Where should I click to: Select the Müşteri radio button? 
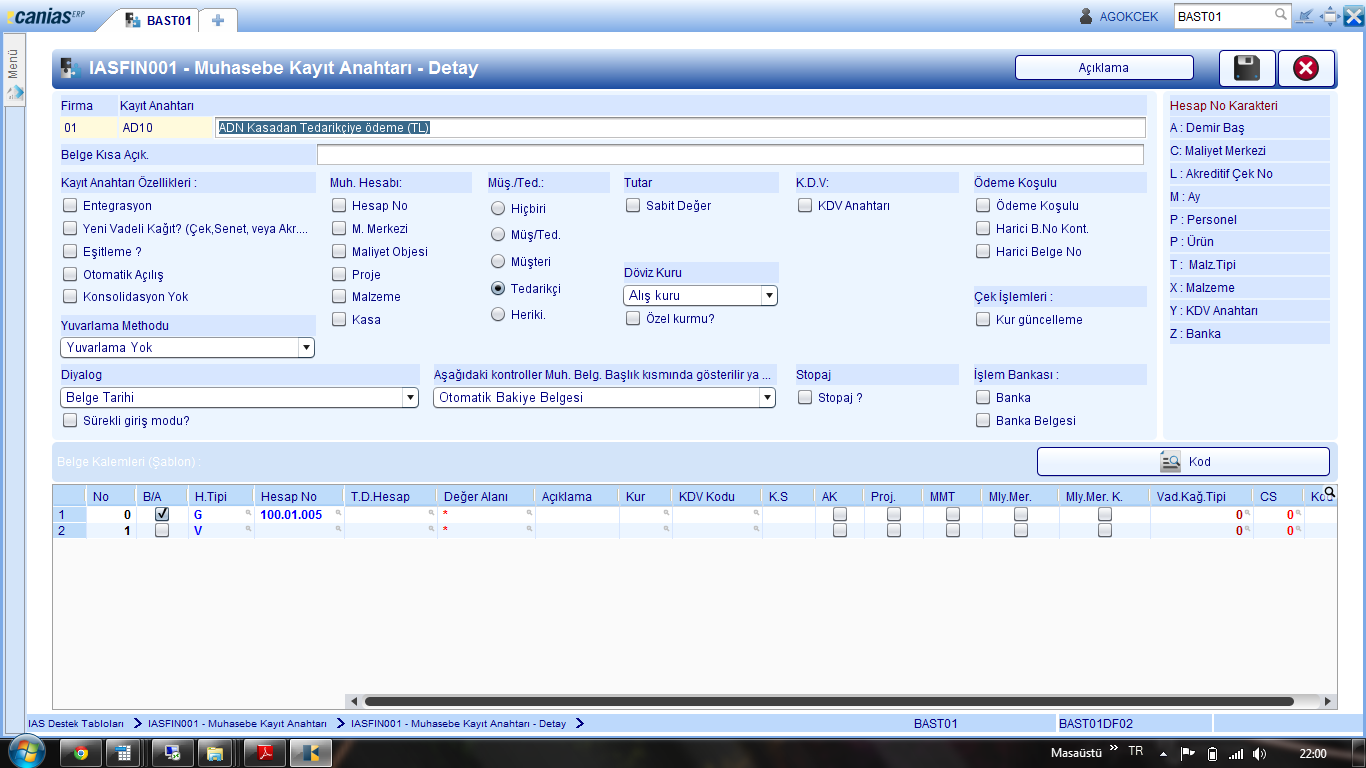click(498, 261)
